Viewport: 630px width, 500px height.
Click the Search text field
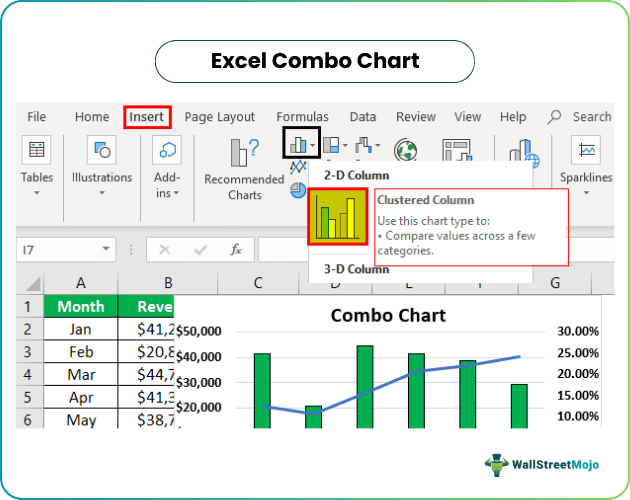coord(592,117)
